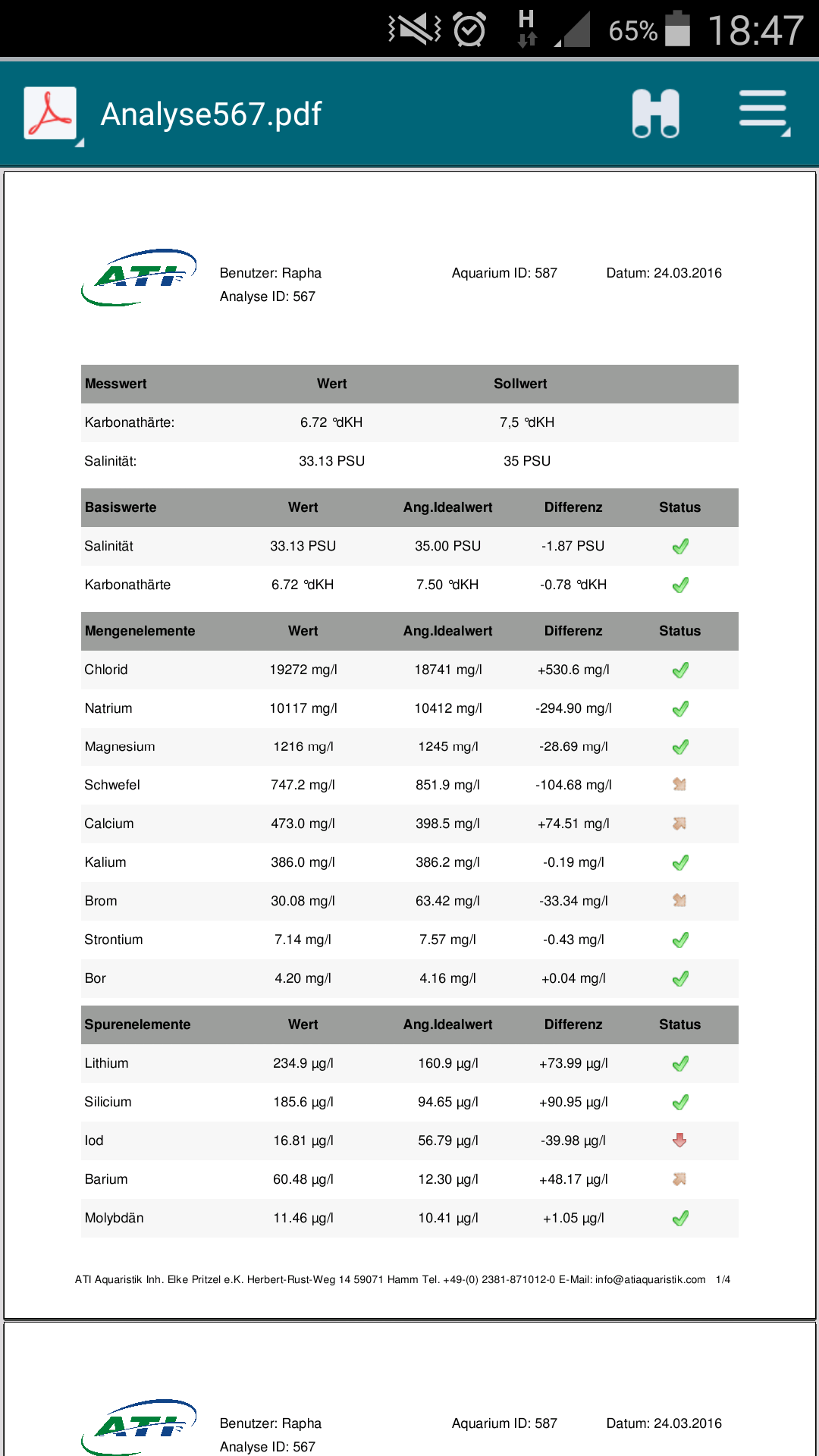
Task: Tap the red down arrow for Iod
Action: 679,1141
